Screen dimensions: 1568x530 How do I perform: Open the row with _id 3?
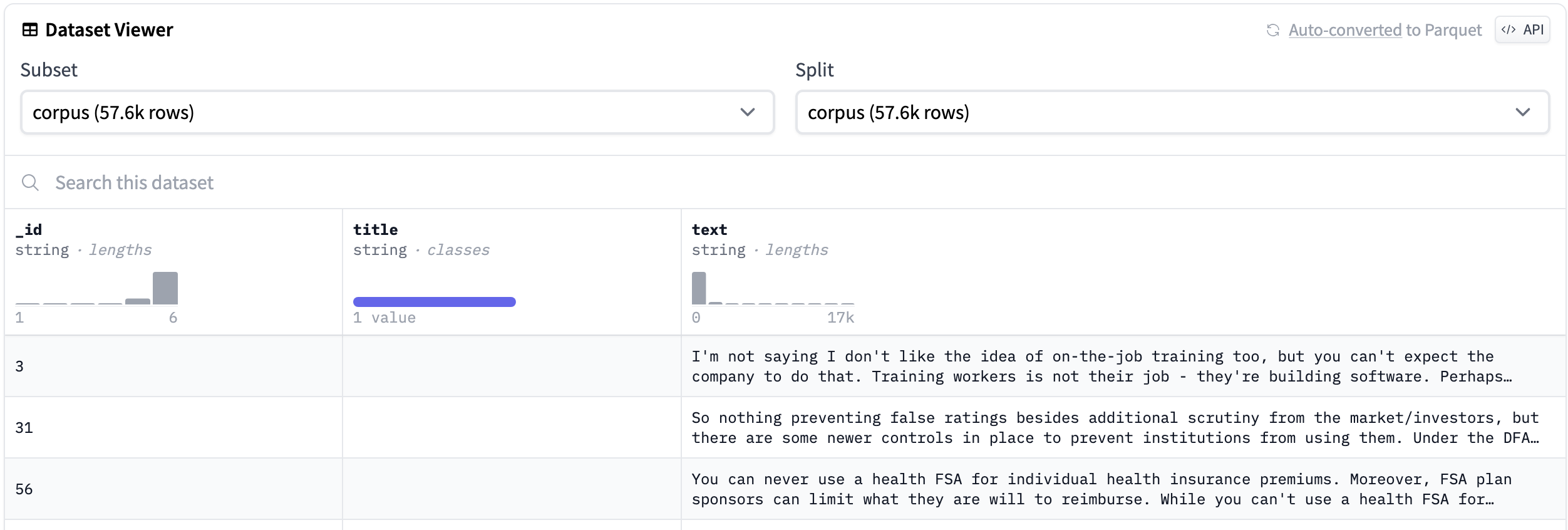point(19,366)
